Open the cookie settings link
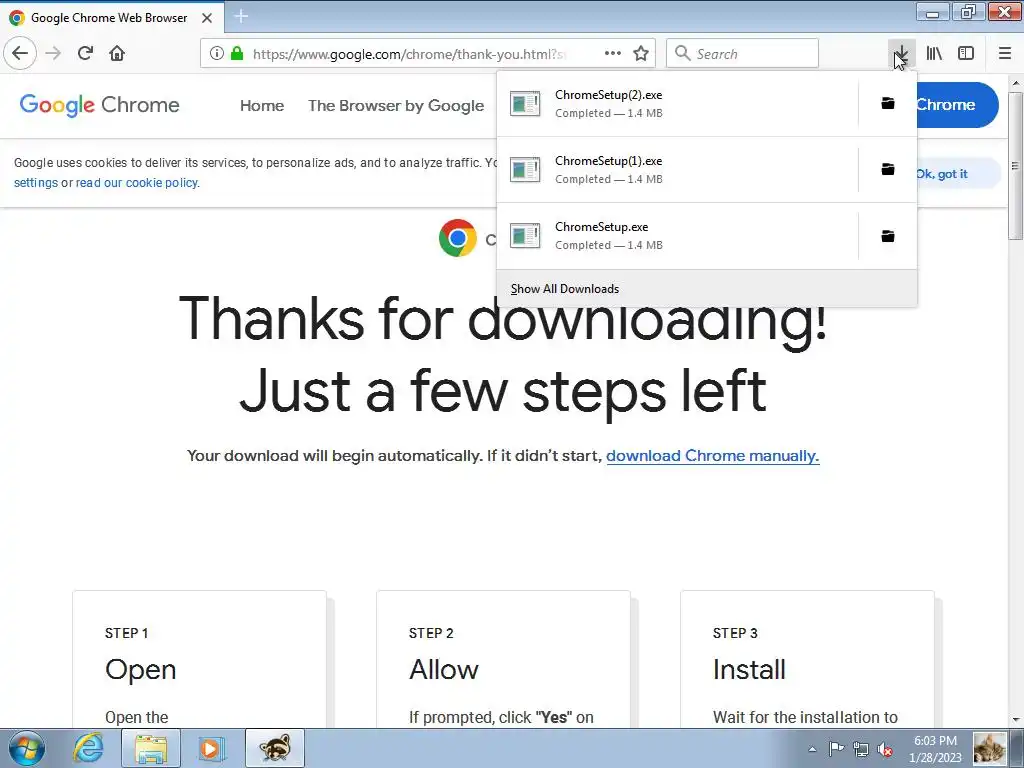Image resolution: width=1024 pixels, height=768 pixels. click(x=36, y=183)
